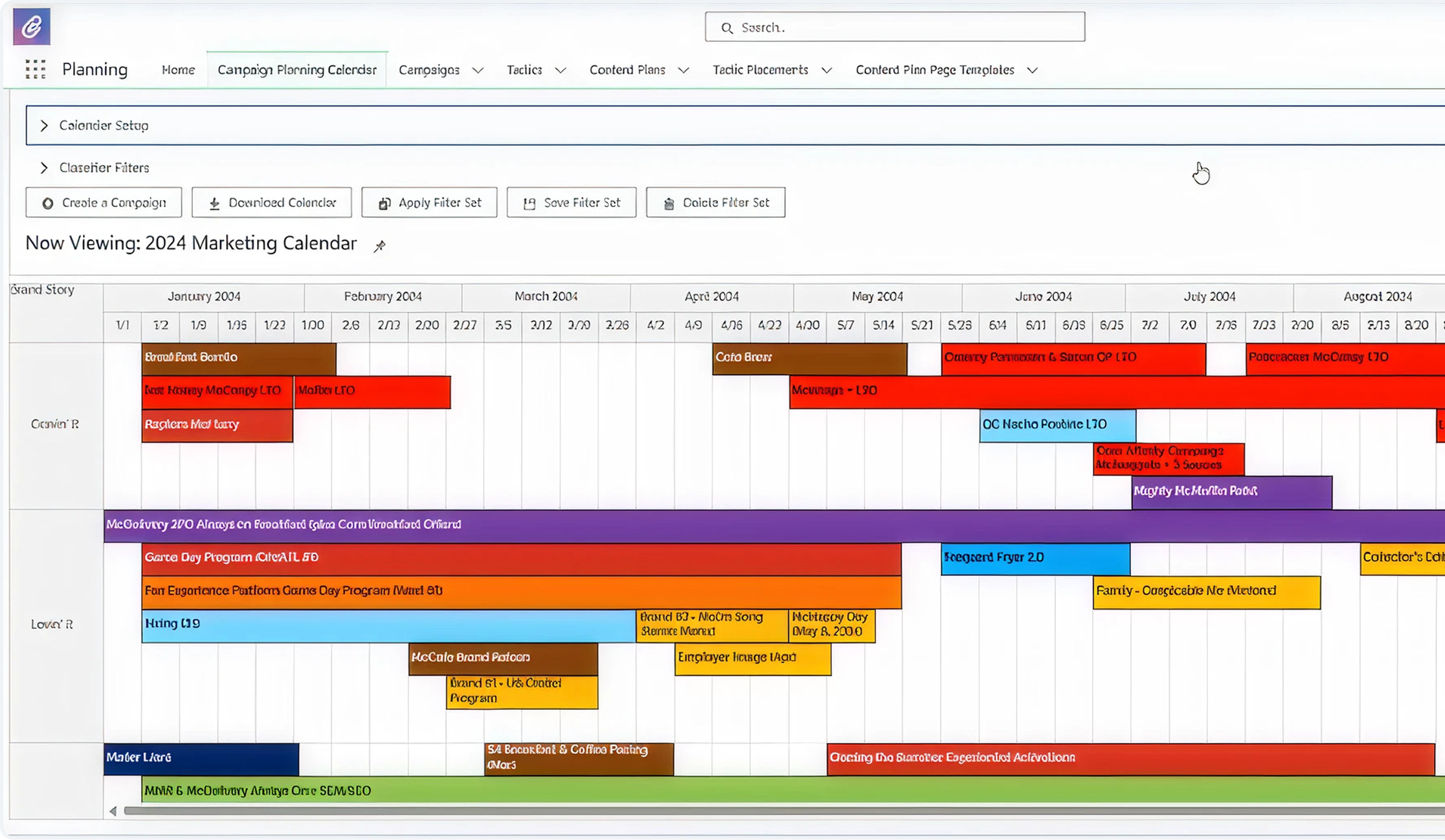Open the Tactics tab dropdown chevron
The image size is (1445, 840).
click(561, 70)
